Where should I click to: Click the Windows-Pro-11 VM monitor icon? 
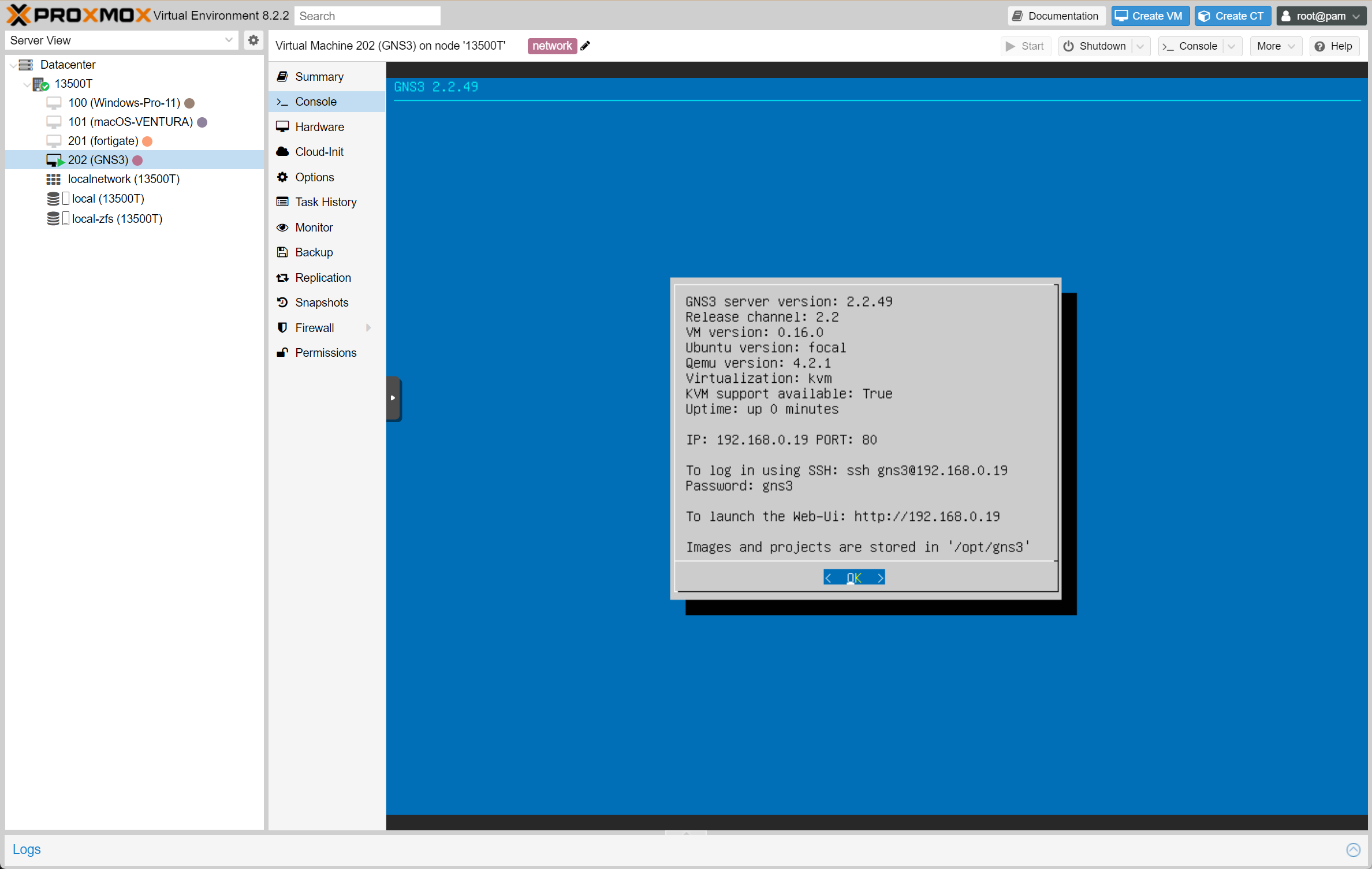click(54, 103)
